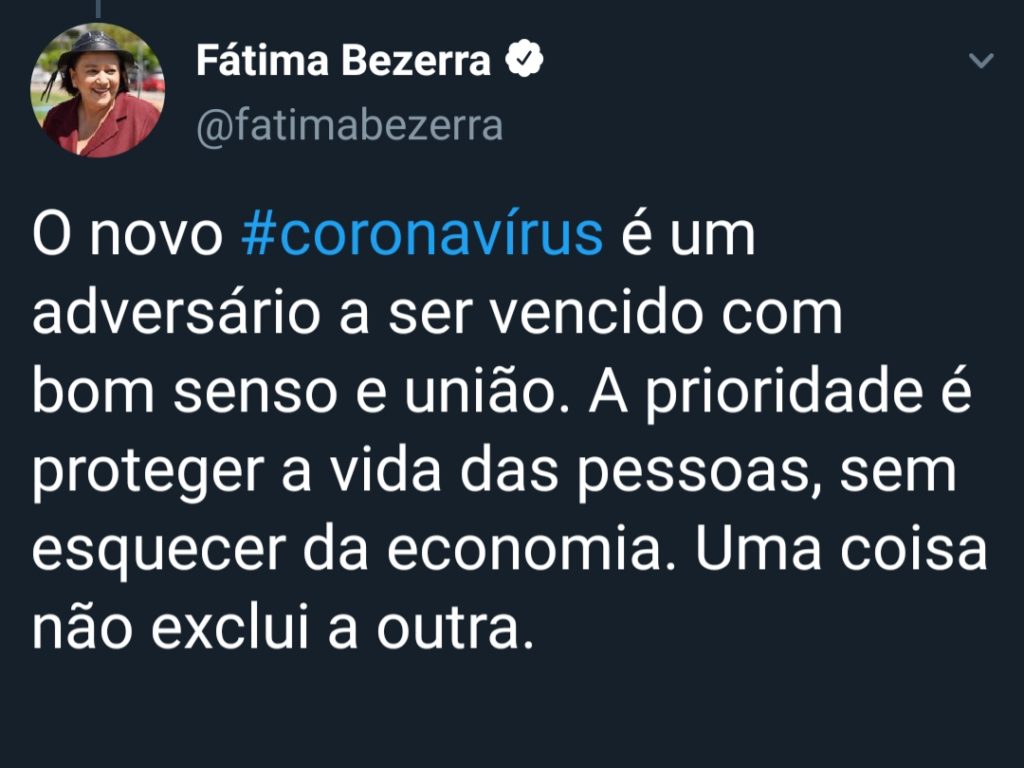Open Fátima Bezerra's profile picture
Screen dimensions: 1024x768
(98, 91)
